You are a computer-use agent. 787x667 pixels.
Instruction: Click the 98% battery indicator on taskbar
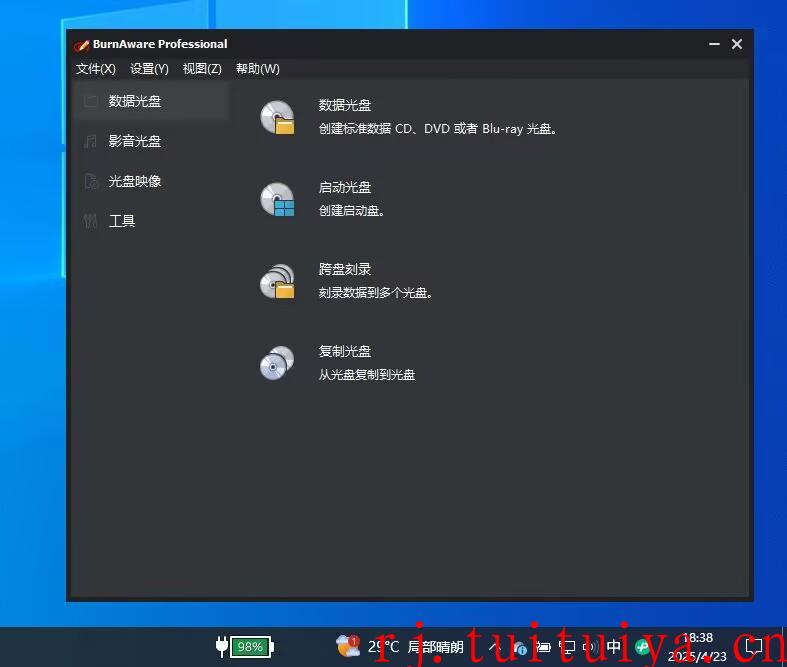[245, 646]
